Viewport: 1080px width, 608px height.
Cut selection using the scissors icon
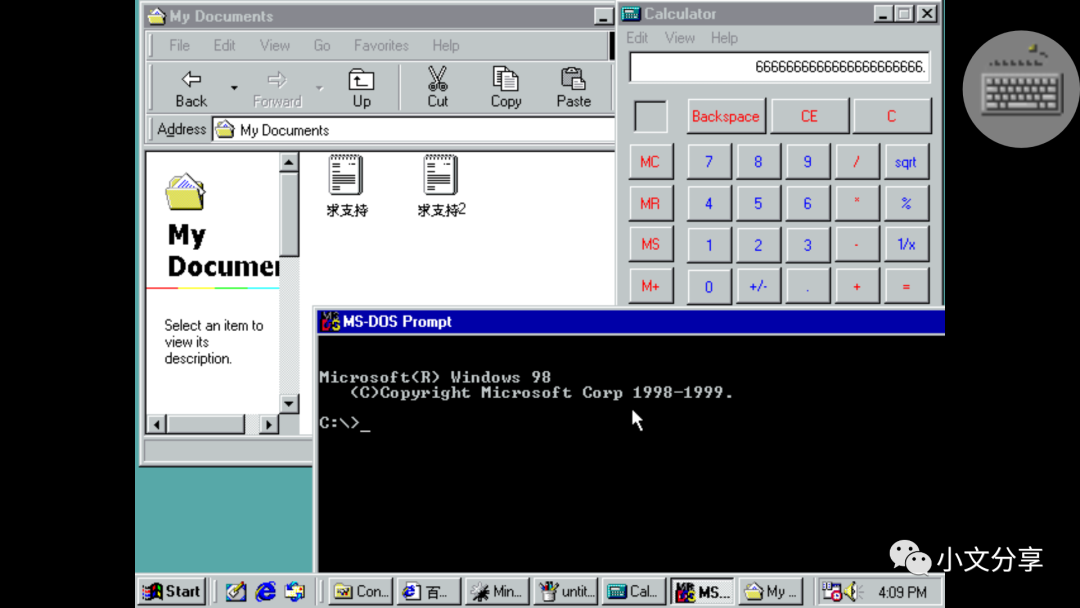437,88
